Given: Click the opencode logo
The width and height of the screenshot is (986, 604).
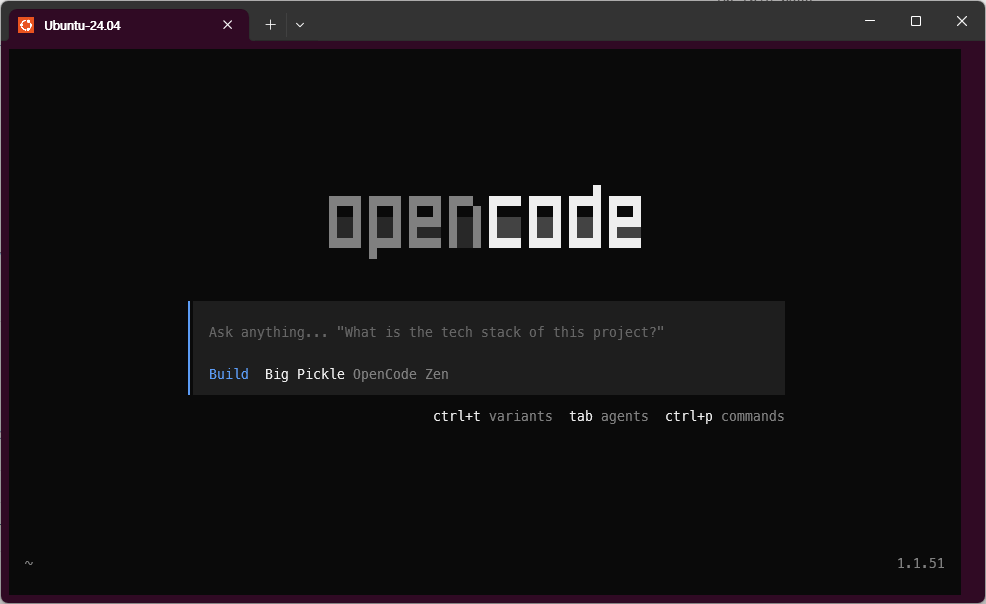Looking at the screenshot, I should (x=485, y=221).
